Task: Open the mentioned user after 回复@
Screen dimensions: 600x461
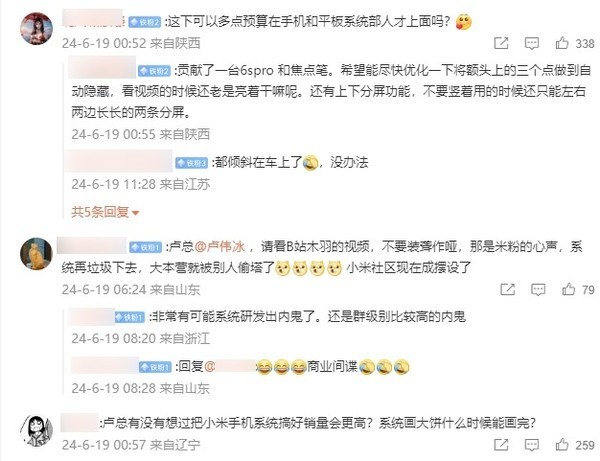Action: (235, 366)
